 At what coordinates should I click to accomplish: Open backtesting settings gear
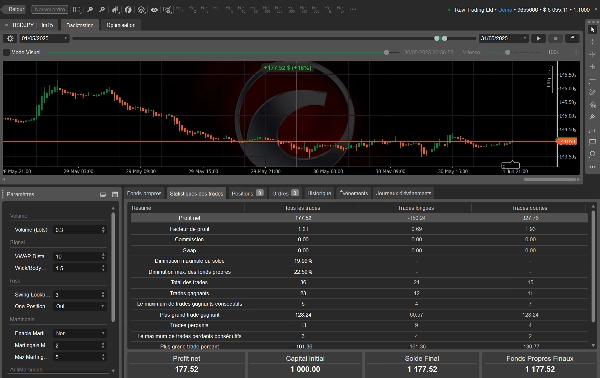pyautogui.click(x=10, y=38)
